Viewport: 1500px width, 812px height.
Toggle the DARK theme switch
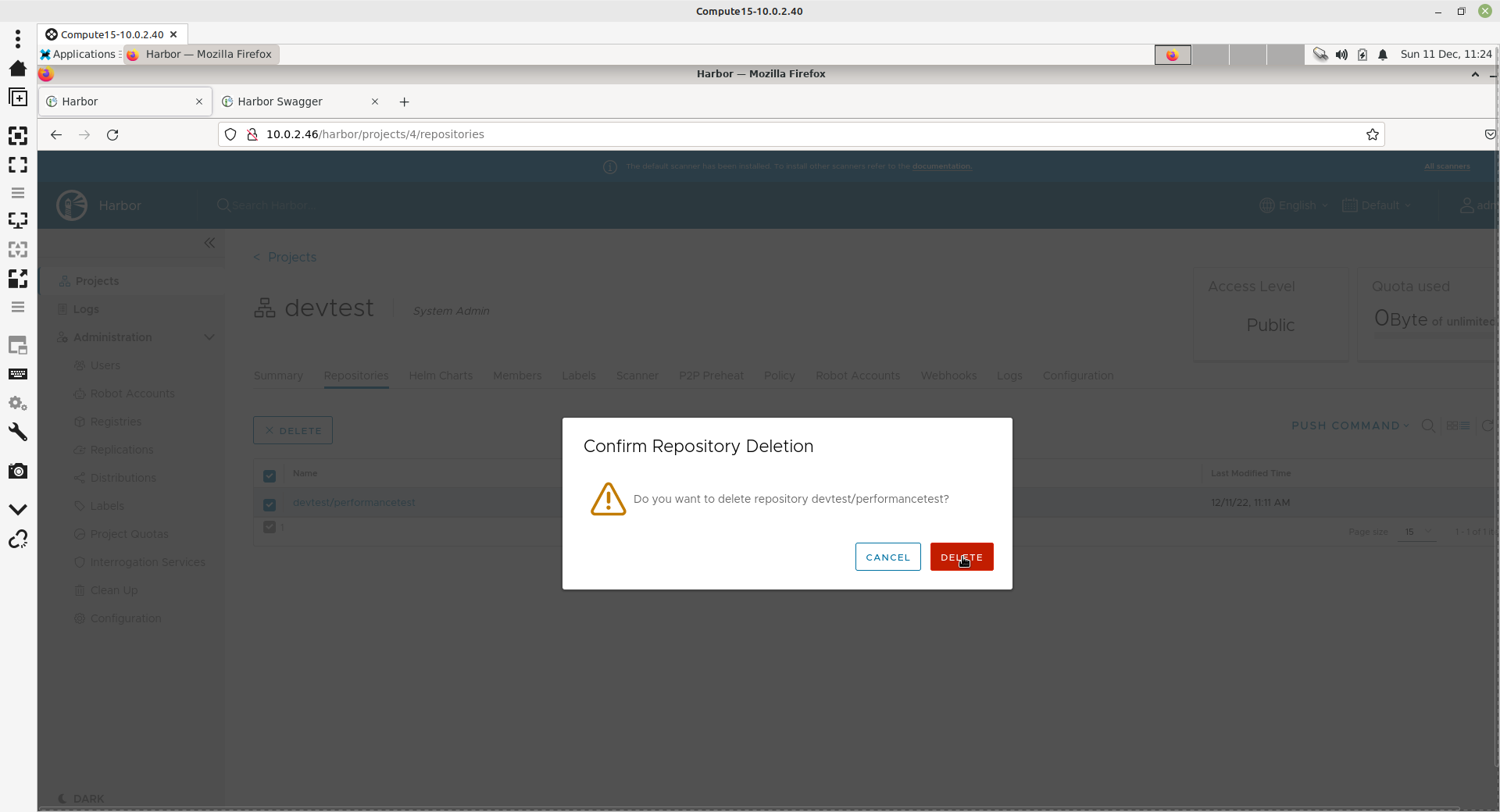tap(80, 798)
